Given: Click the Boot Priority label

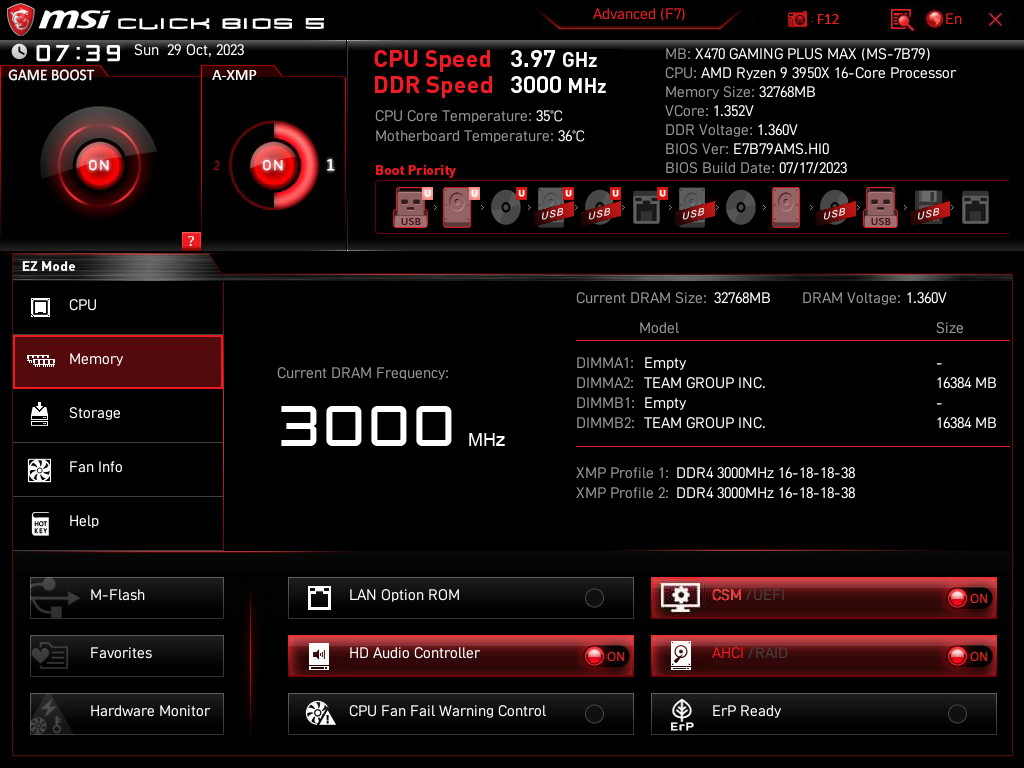Looking at the screenshot, I should click(x=415, y=170).
